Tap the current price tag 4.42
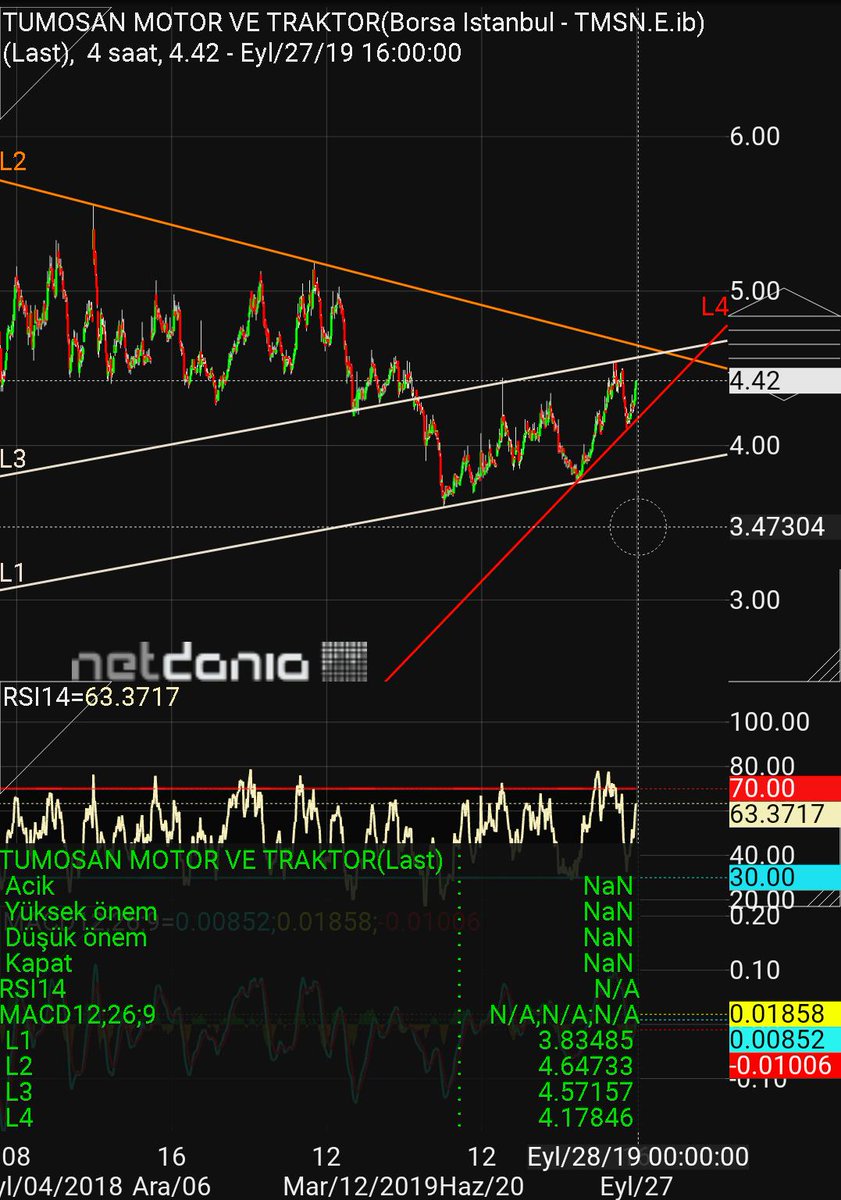Screen dimensions: 841x1200 [x=783, y=381]
